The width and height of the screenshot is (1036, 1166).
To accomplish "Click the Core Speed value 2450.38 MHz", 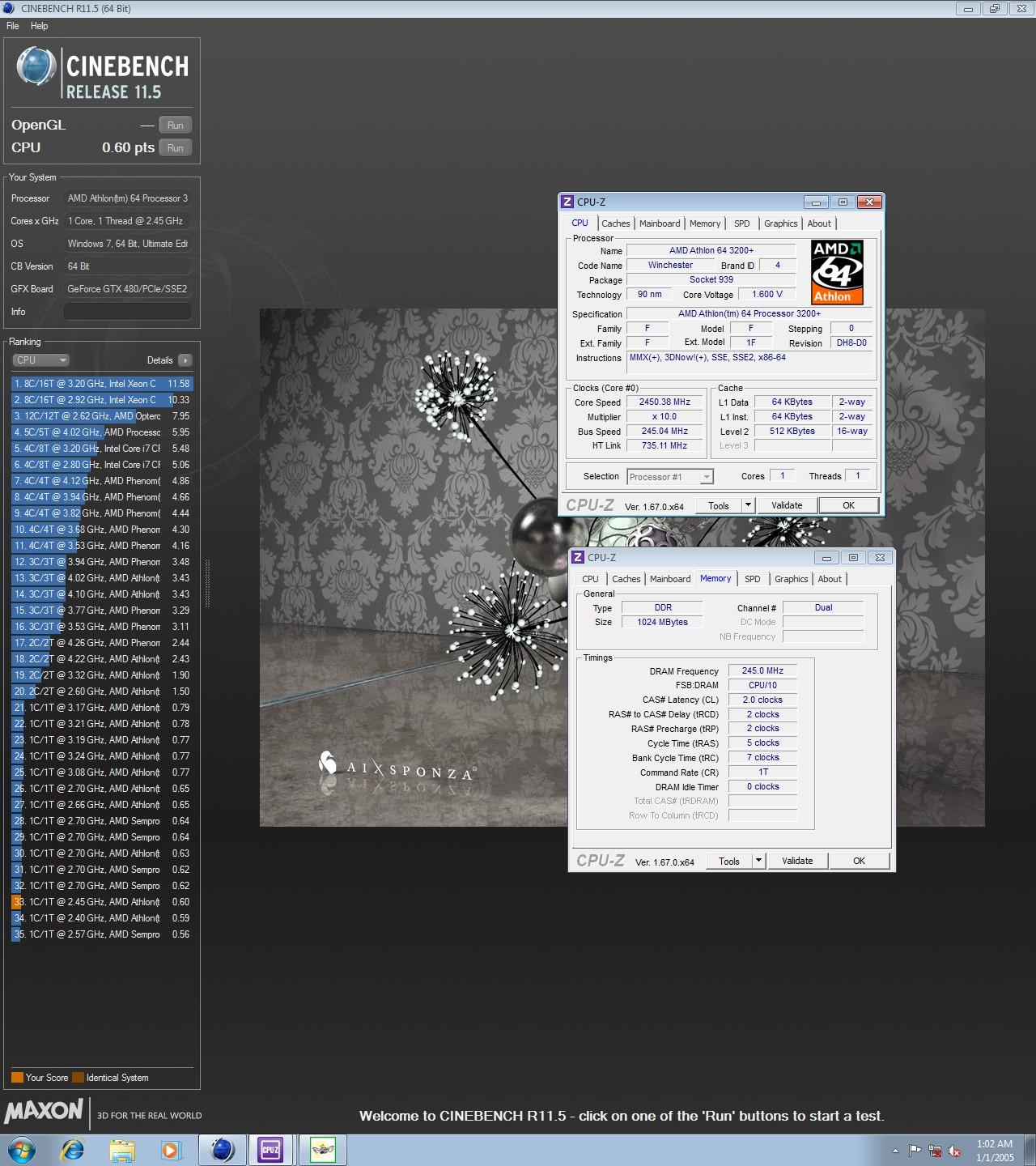I will (664, 402).
